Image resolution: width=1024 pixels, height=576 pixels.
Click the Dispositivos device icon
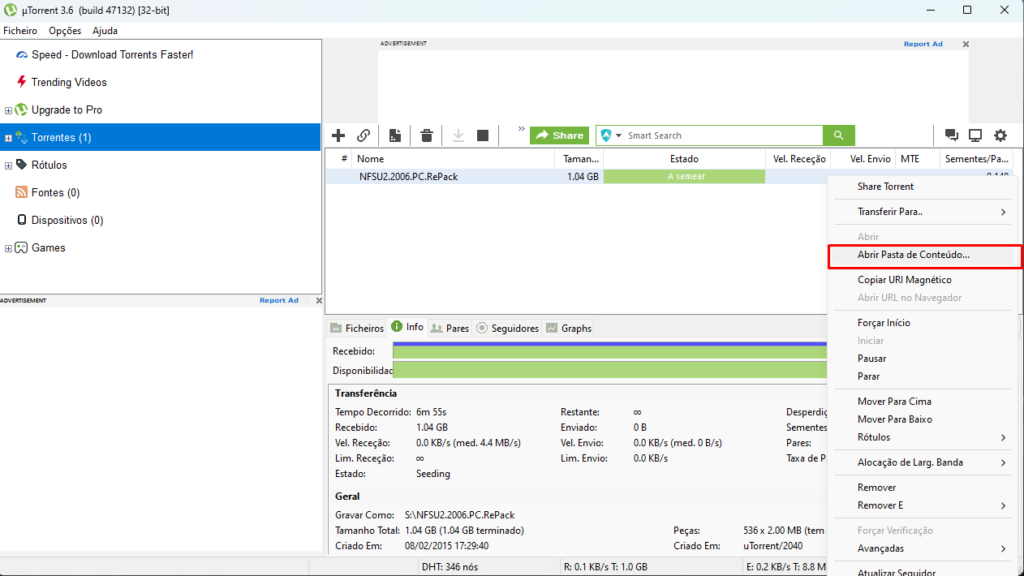22,220
